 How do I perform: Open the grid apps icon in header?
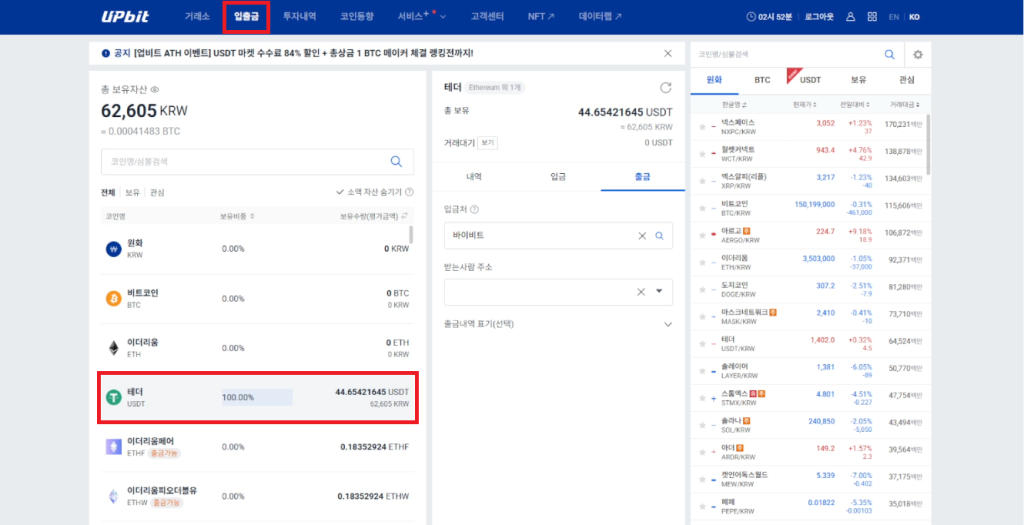click(872, 17)
